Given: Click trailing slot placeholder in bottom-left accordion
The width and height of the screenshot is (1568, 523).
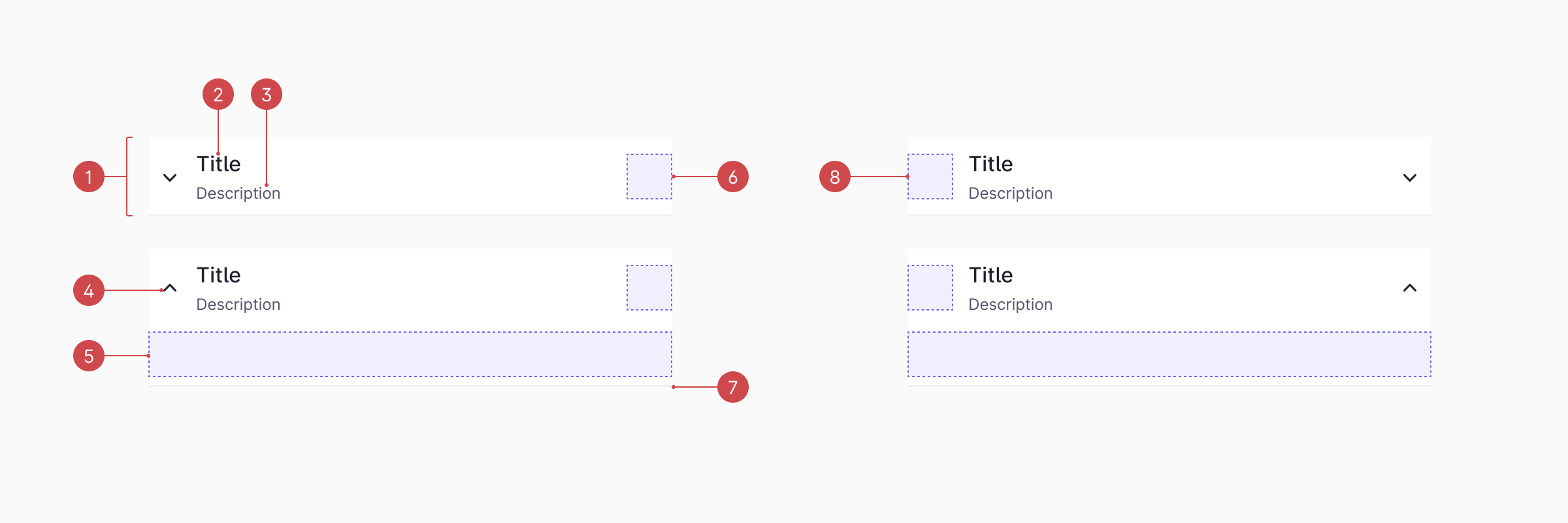Looking at the screenshot, I should (649, 288).
